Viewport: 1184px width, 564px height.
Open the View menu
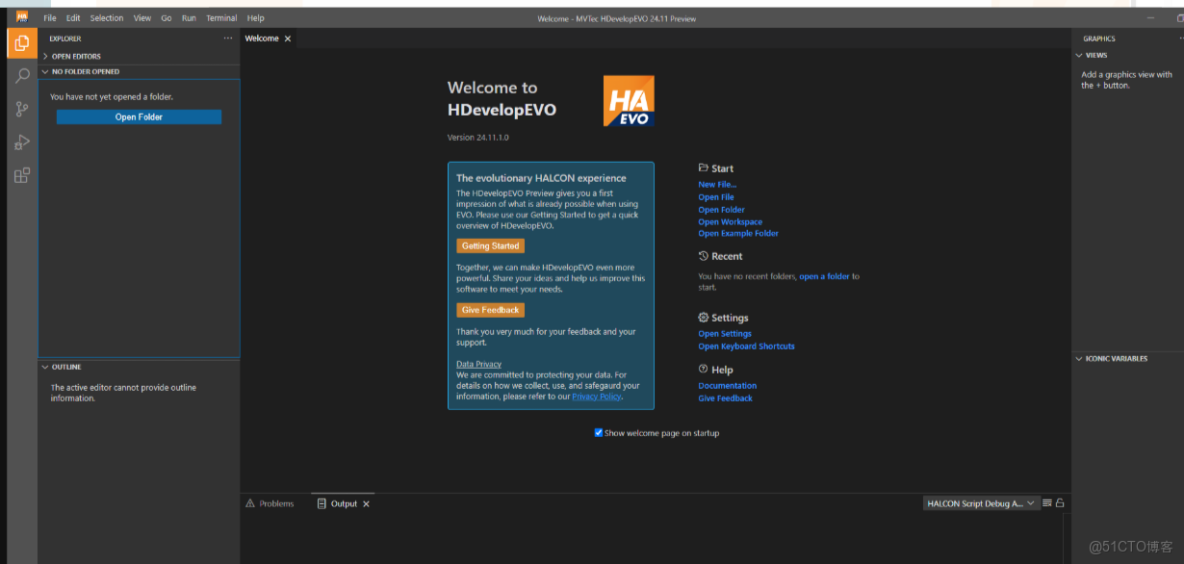[142, 18]
